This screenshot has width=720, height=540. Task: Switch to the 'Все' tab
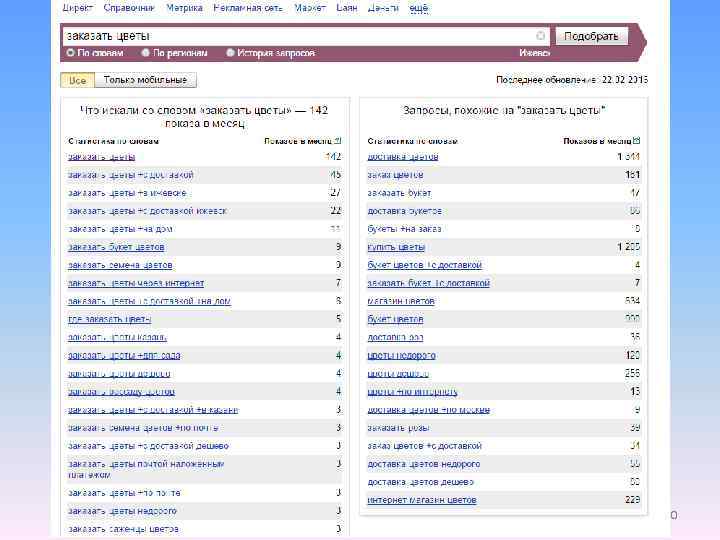(x=77, y=80)
